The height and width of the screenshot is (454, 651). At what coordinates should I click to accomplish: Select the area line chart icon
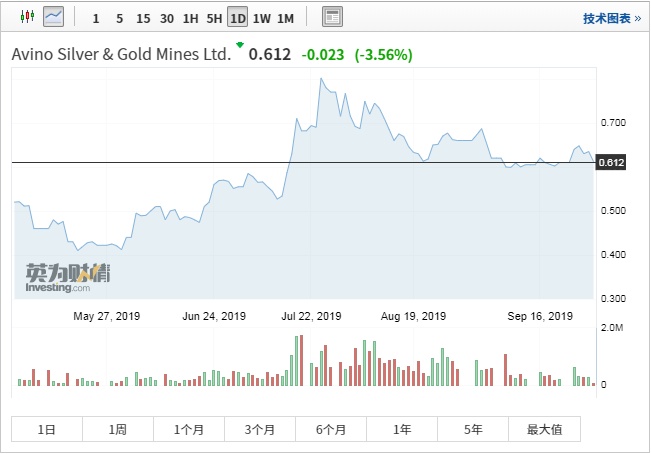[54, 17]
